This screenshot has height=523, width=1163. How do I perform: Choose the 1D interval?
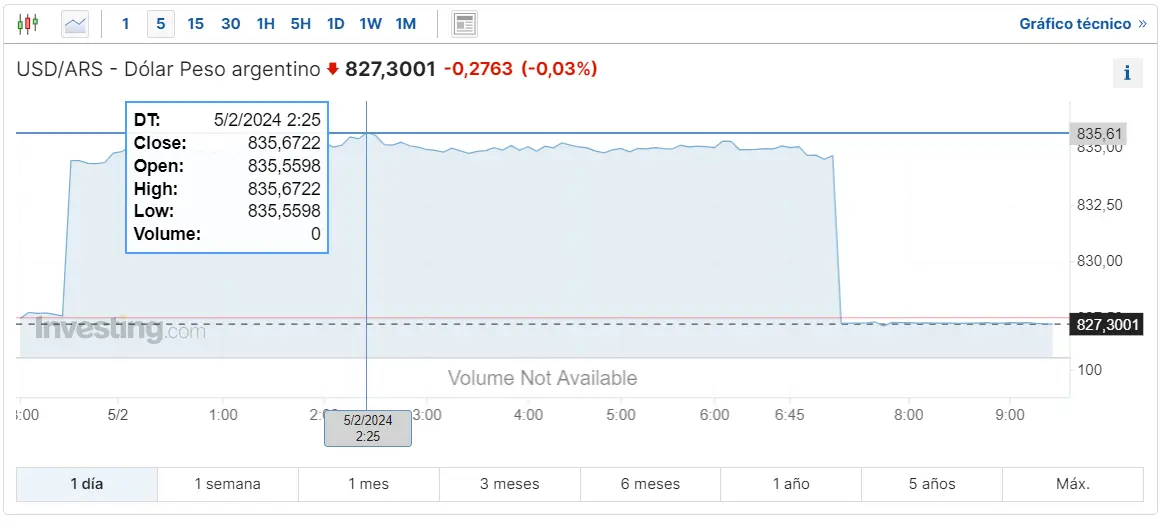tap(335, 24)
